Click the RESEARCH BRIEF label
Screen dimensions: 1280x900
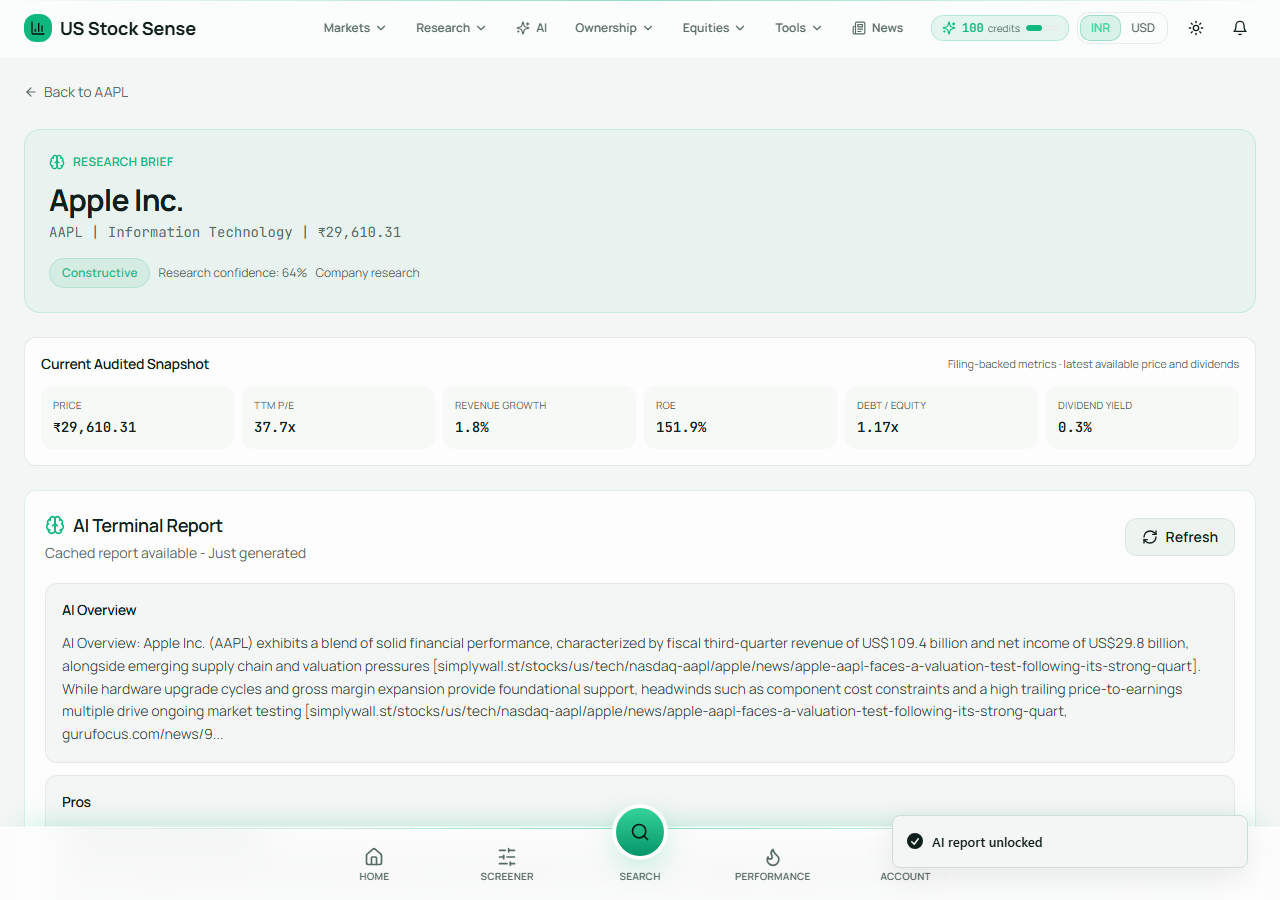123,162
